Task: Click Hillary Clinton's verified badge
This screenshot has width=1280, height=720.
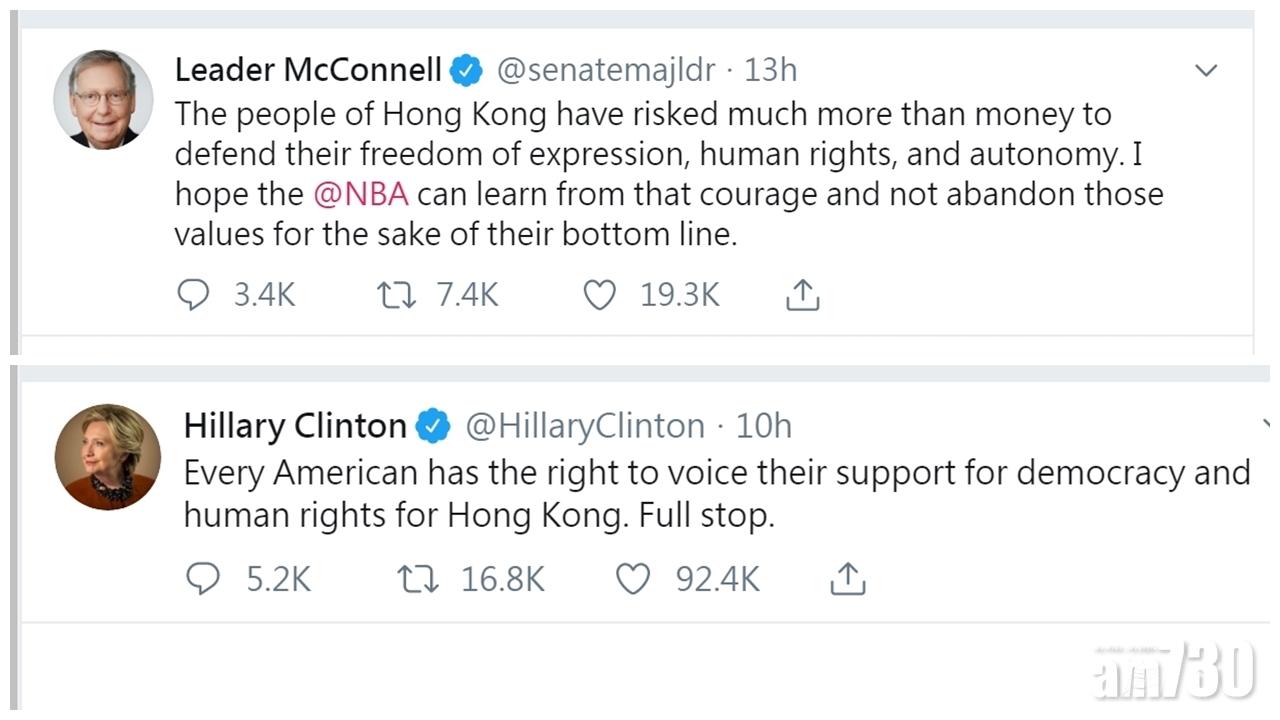Action: 433,426
